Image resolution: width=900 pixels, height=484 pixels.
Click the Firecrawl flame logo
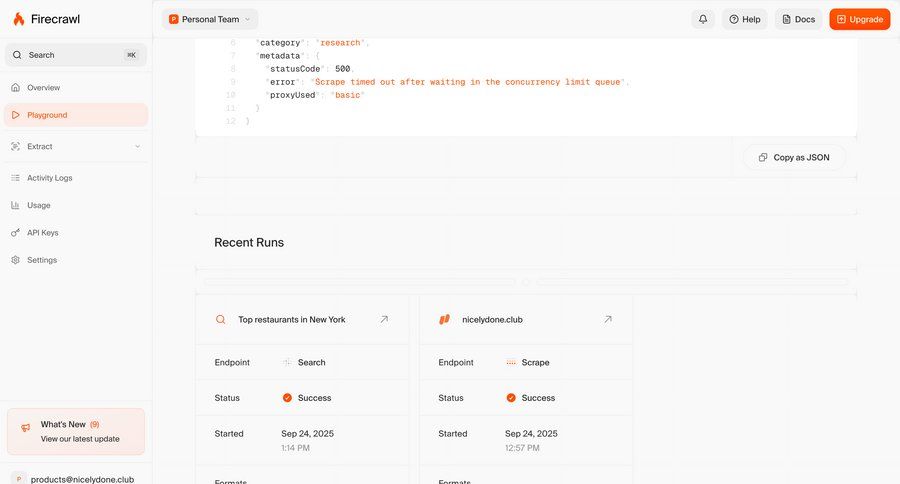click(x=18, y=19)
